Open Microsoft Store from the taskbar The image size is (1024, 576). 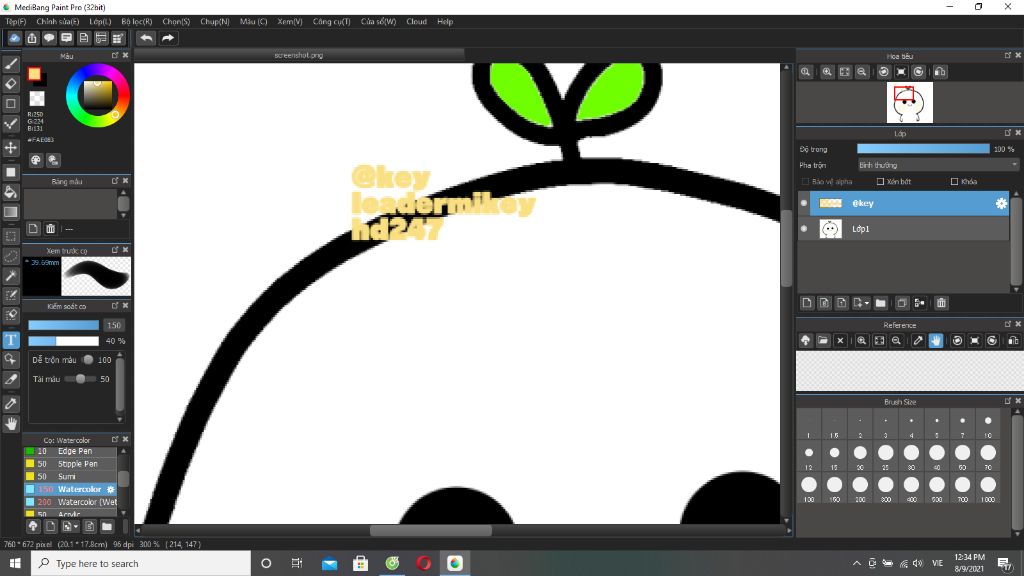click(x=360, y=563)
